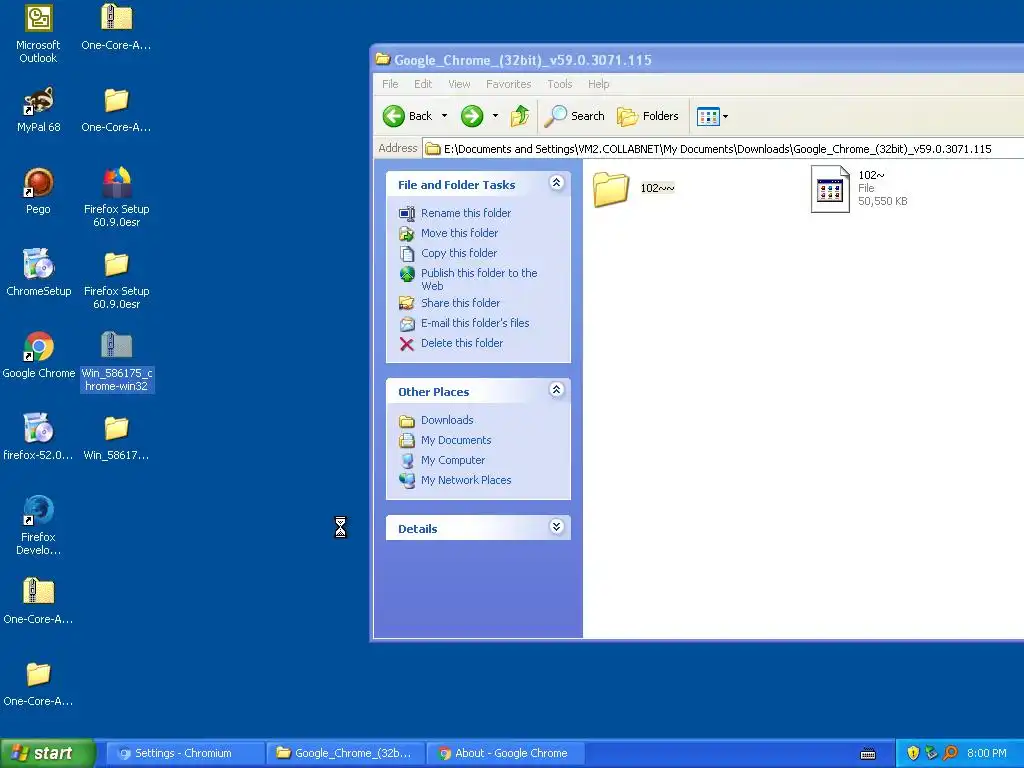
Task: Go to My Computer in Other Places
Action: click(441, 460)
